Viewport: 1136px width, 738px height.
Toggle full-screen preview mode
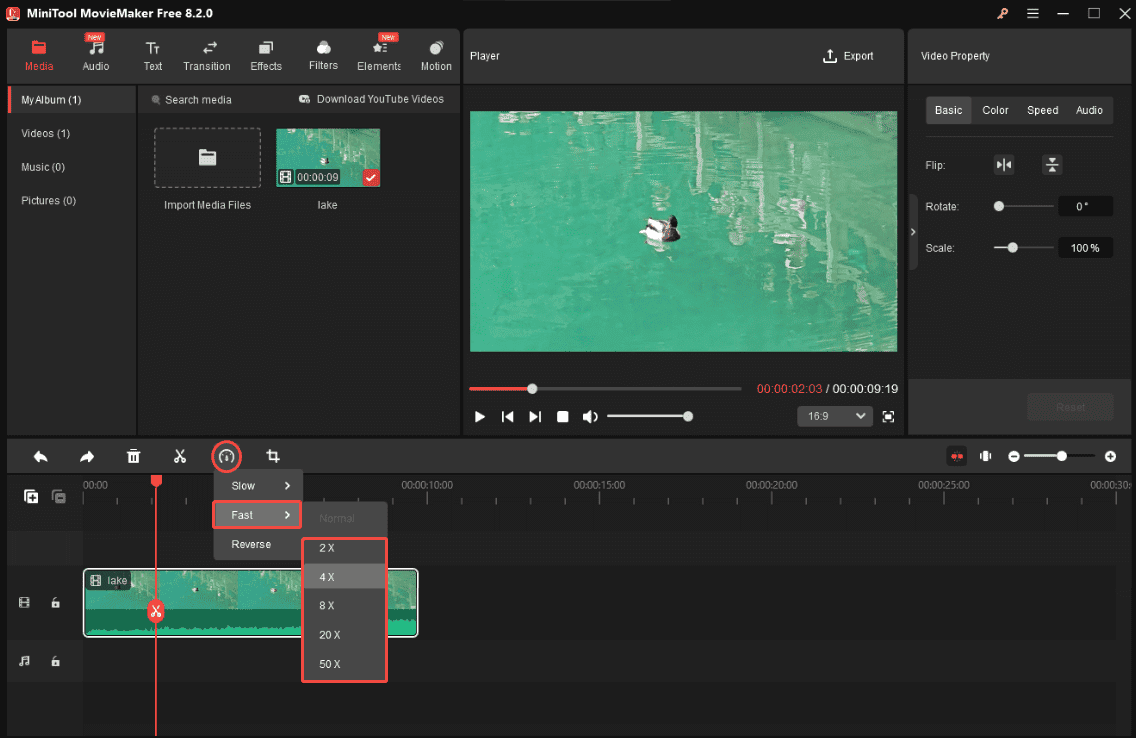[x=888, y=416]
